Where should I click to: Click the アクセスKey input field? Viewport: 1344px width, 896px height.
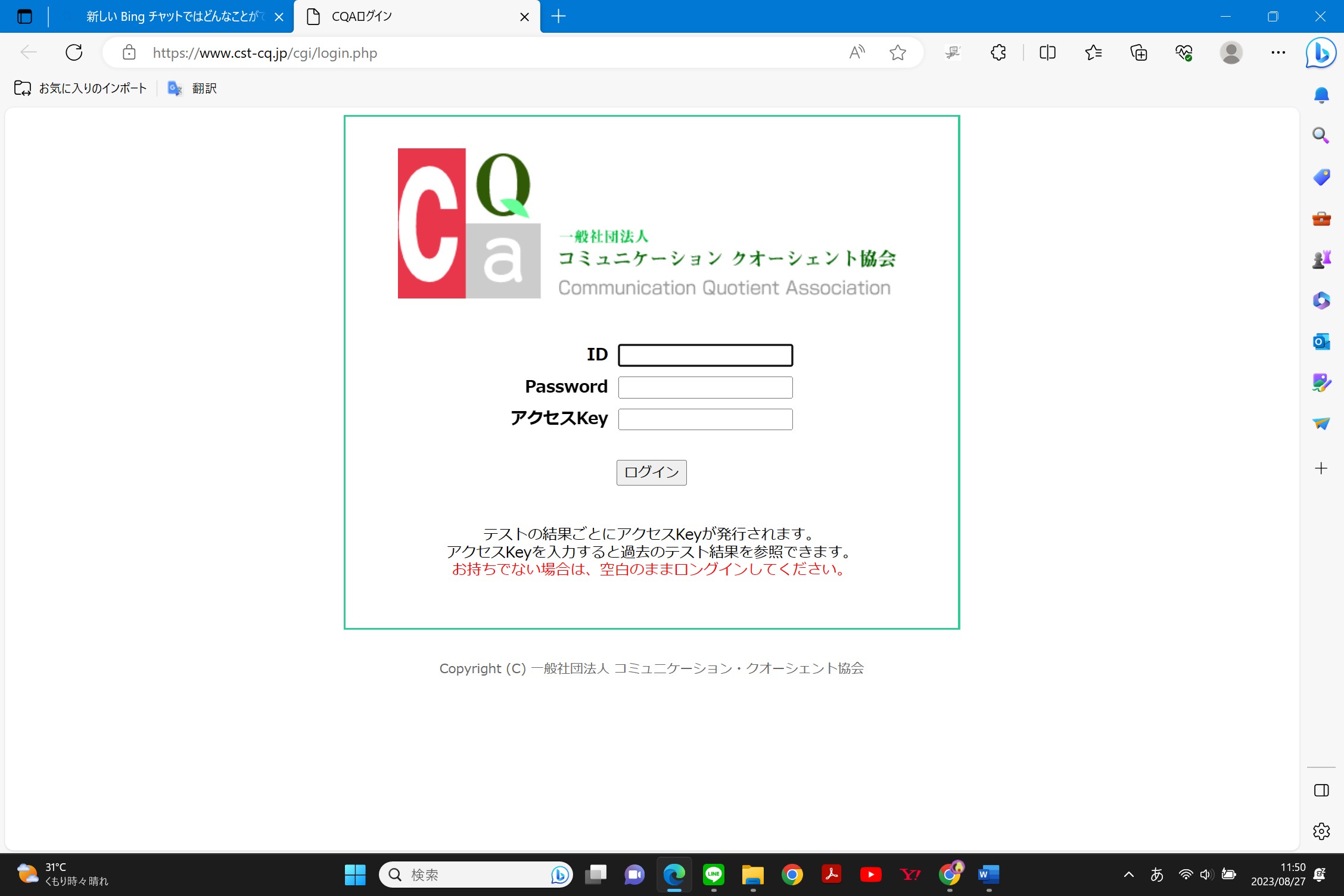point(705,419)
